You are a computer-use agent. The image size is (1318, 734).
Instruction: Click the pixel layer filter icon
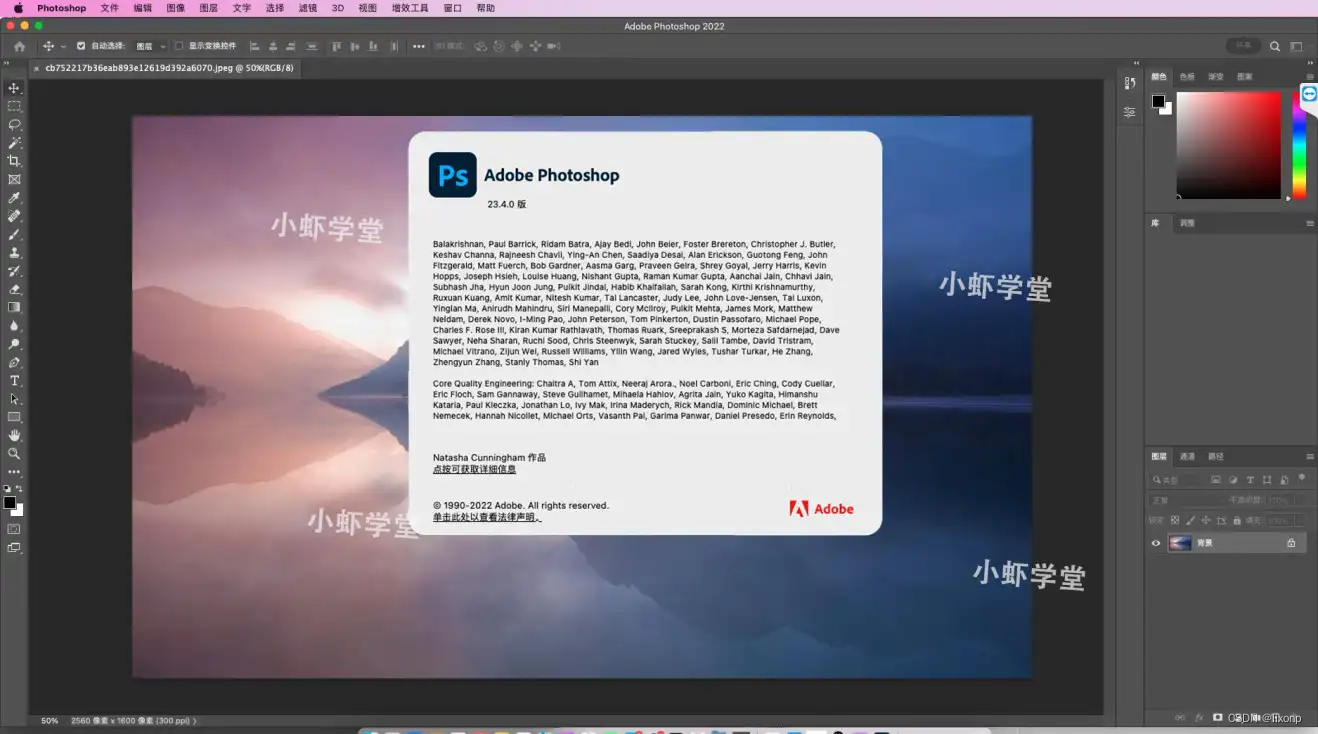tap(1216, 480)
